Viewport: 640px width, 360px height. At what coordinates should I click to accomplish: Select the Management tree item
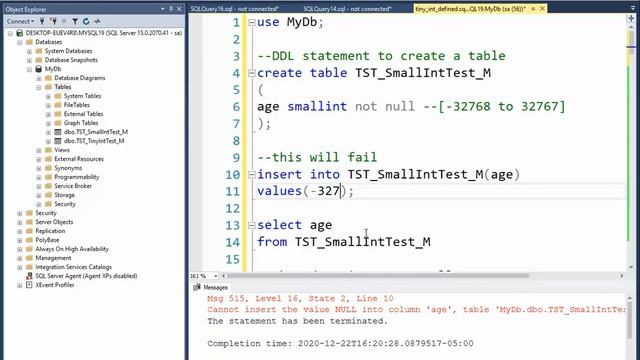coord(53,258)
